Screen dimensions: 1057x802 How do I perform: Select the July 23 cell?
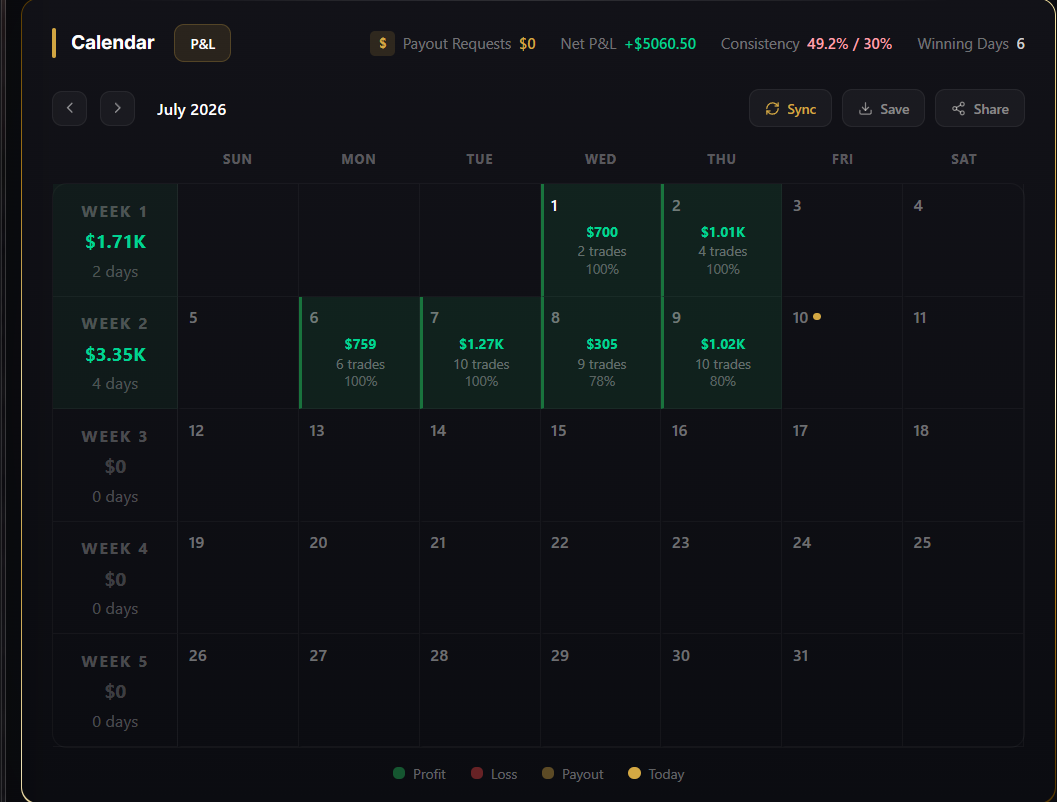[721, 578]
